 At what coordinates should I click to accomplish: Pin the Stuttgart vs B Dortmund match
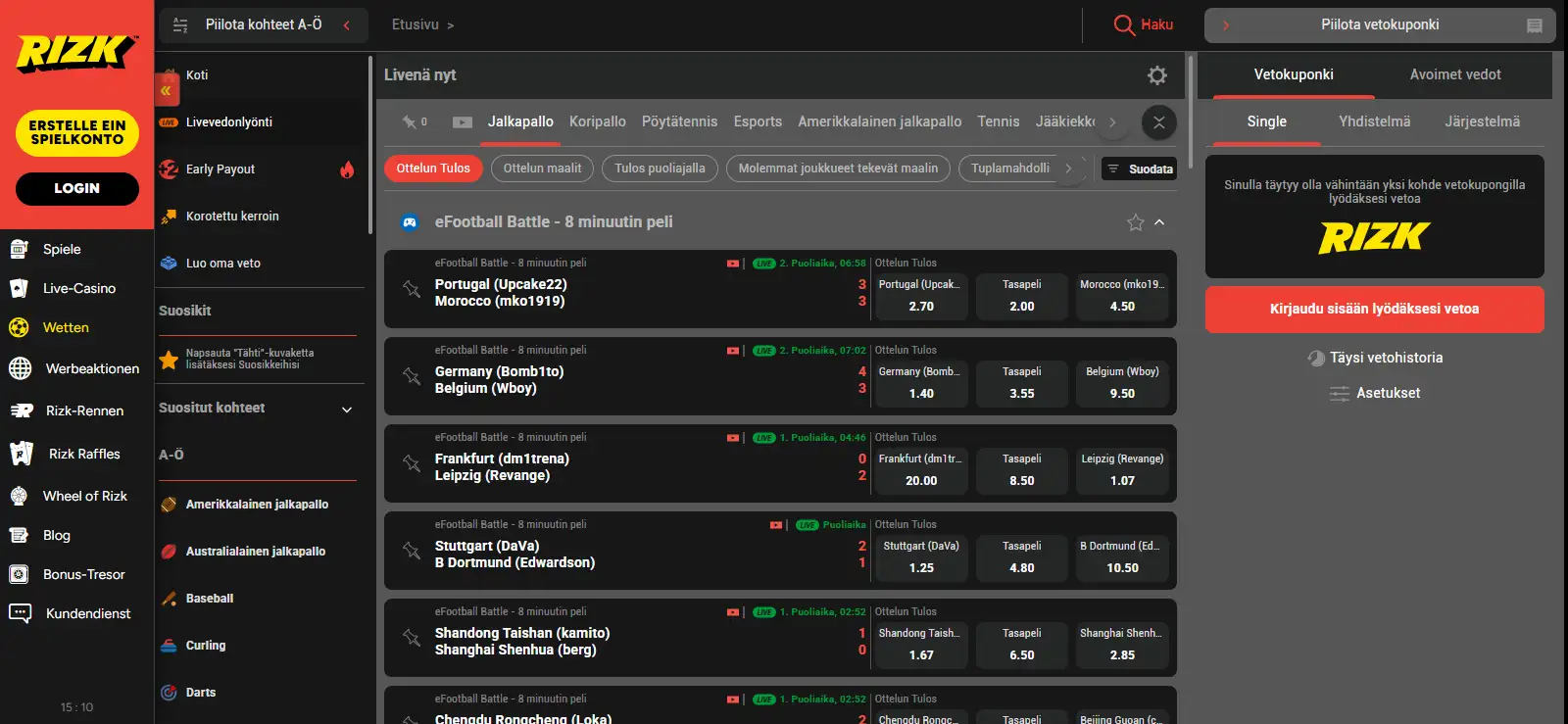tap(412, 551)
